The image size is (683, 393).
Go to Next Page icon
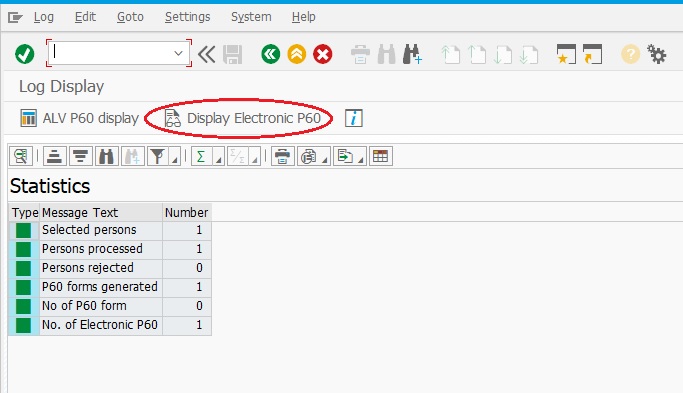point(503,54)
